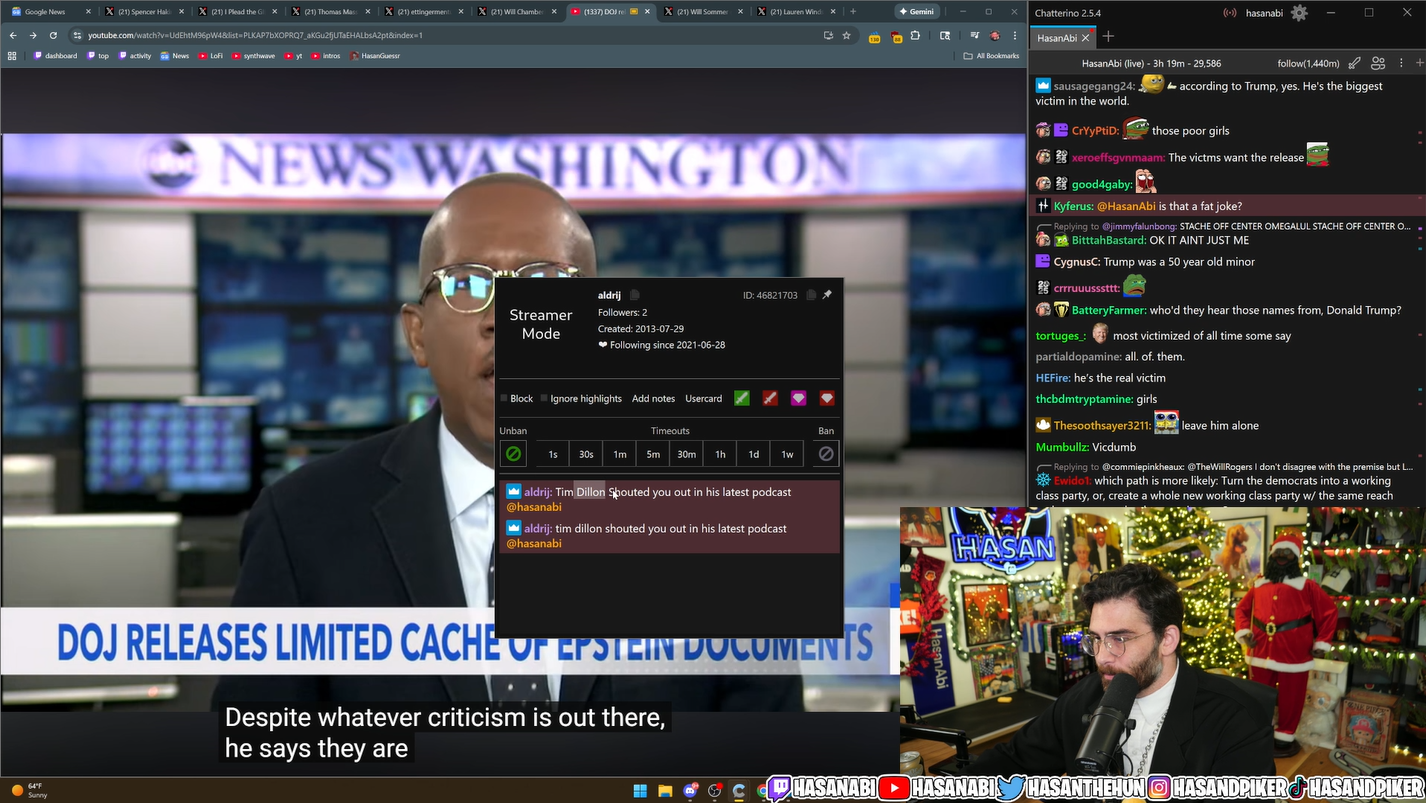Open the weather widget showing 64°F
The height and width of the screenshot is (803, 1426).
pos(30,790)
